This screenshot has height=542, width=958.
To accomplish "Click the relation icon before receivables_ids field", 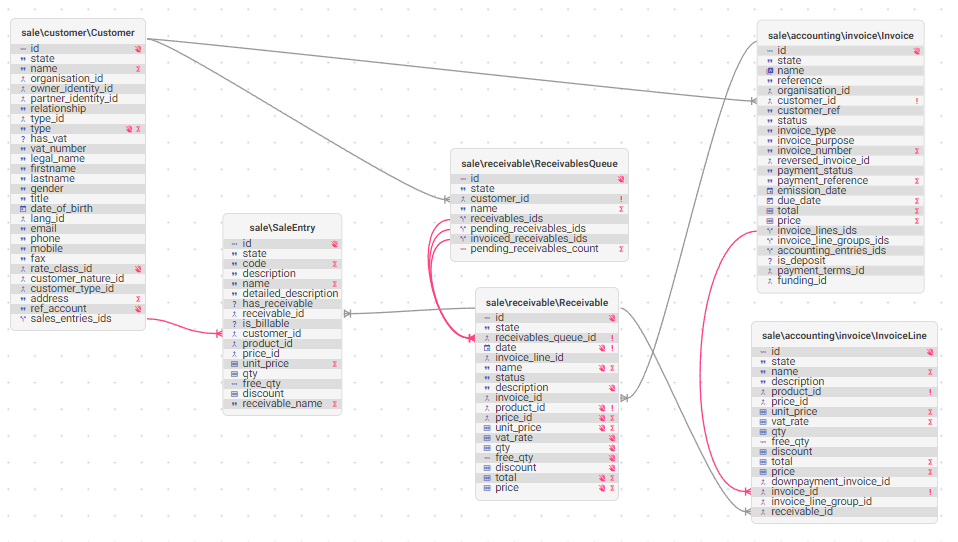I will point(463,219).
